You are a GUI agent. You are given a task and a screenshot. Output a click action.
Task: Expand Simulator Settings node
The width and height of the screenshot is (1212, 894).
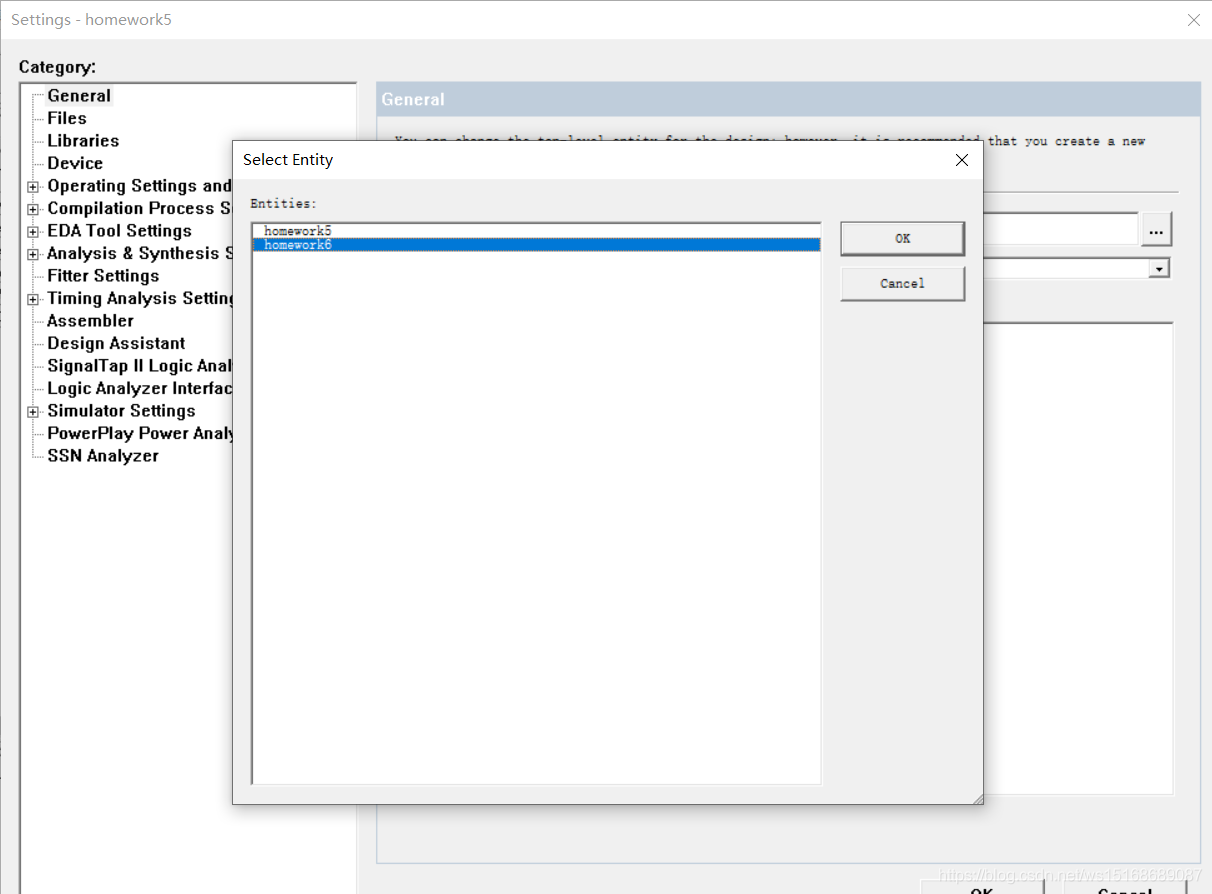coord(33,412)
